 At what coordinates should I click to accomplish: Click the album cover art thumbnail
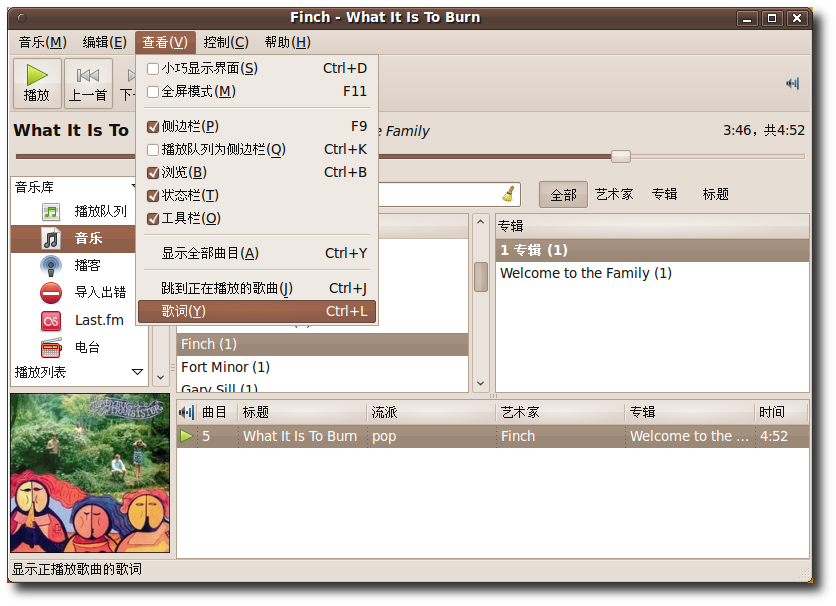tap(90, 473)
